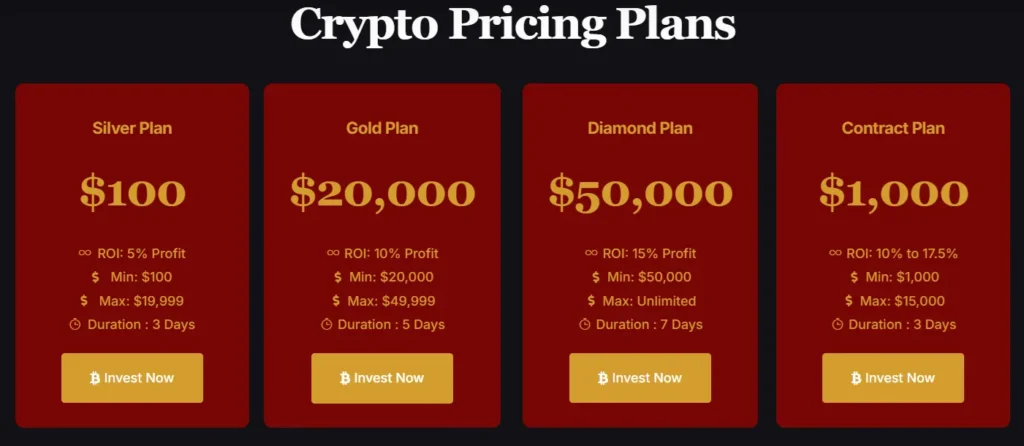Click the $50,000 Diamond Plan price
Screen dimensions: 1024x446
(x=640, y=193)
